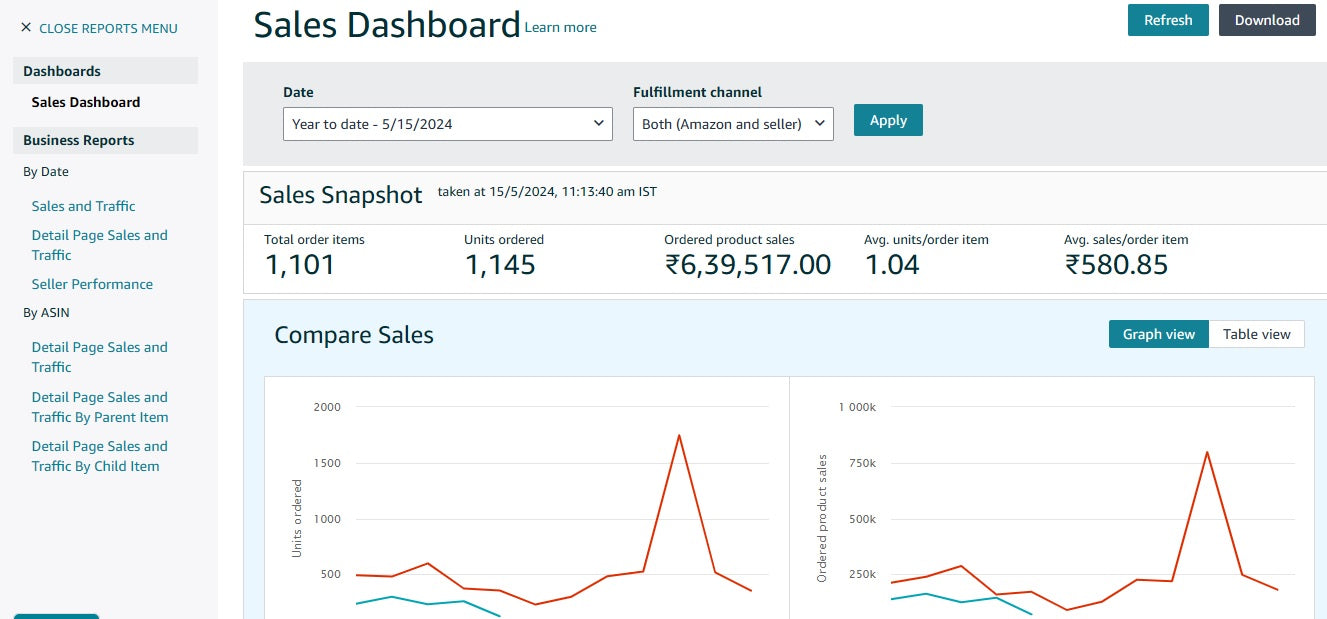Click the Dashboards section header
The image size is (1327, 619).
coord(62,71)
